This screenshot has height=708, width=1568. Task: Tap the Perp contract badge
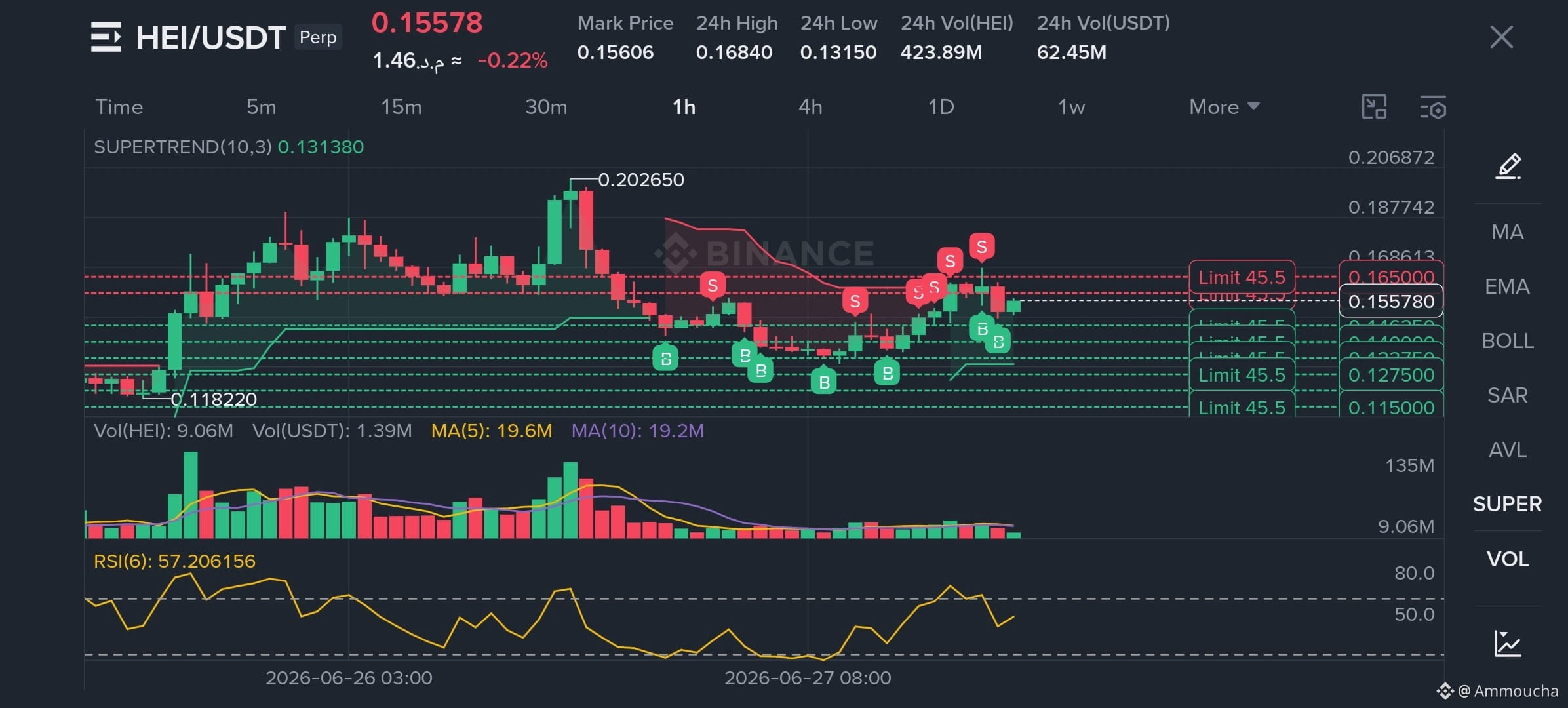318,37
